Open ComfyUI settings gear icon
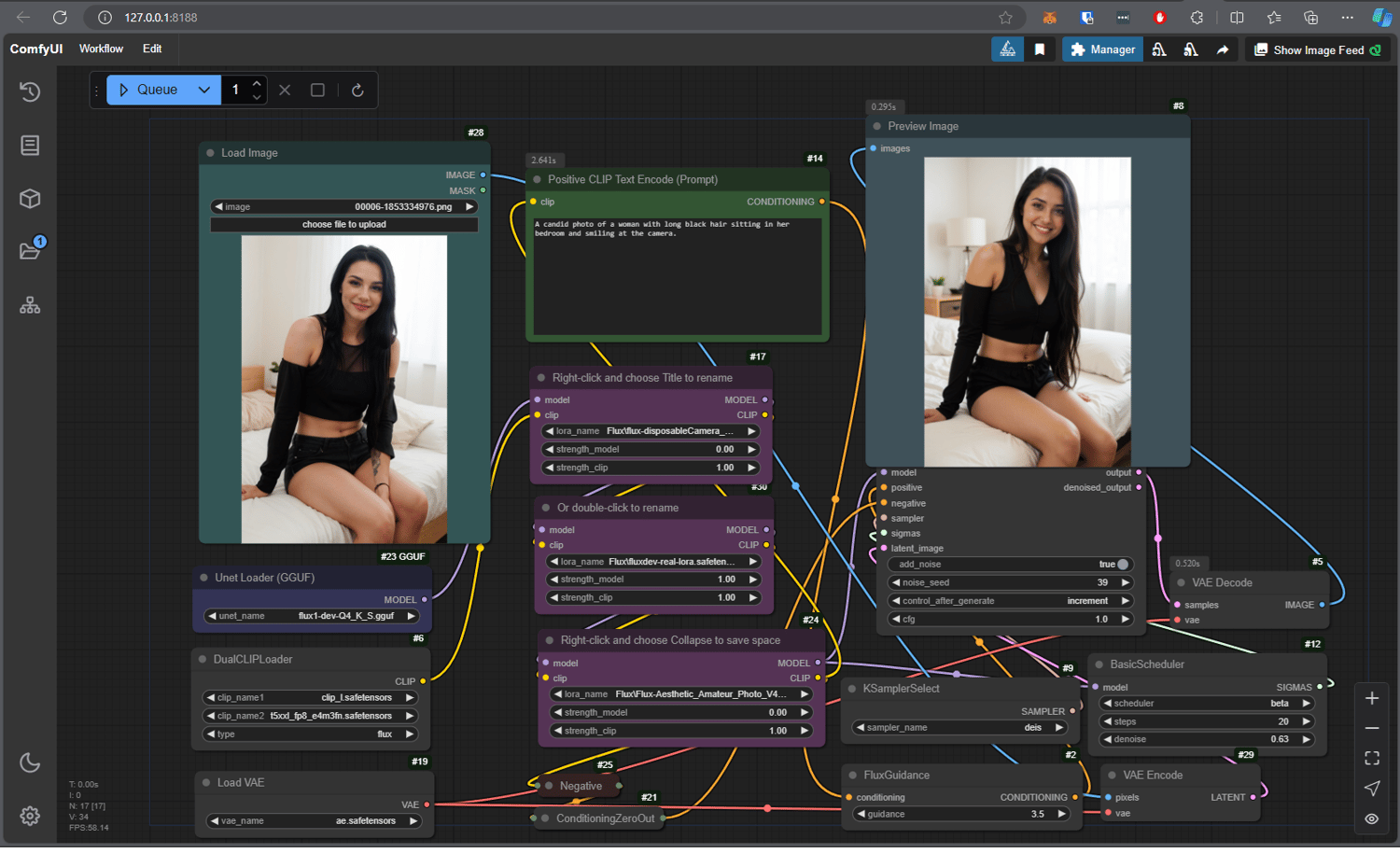Viewport: 1400px width, 853px height. (30, 816)
